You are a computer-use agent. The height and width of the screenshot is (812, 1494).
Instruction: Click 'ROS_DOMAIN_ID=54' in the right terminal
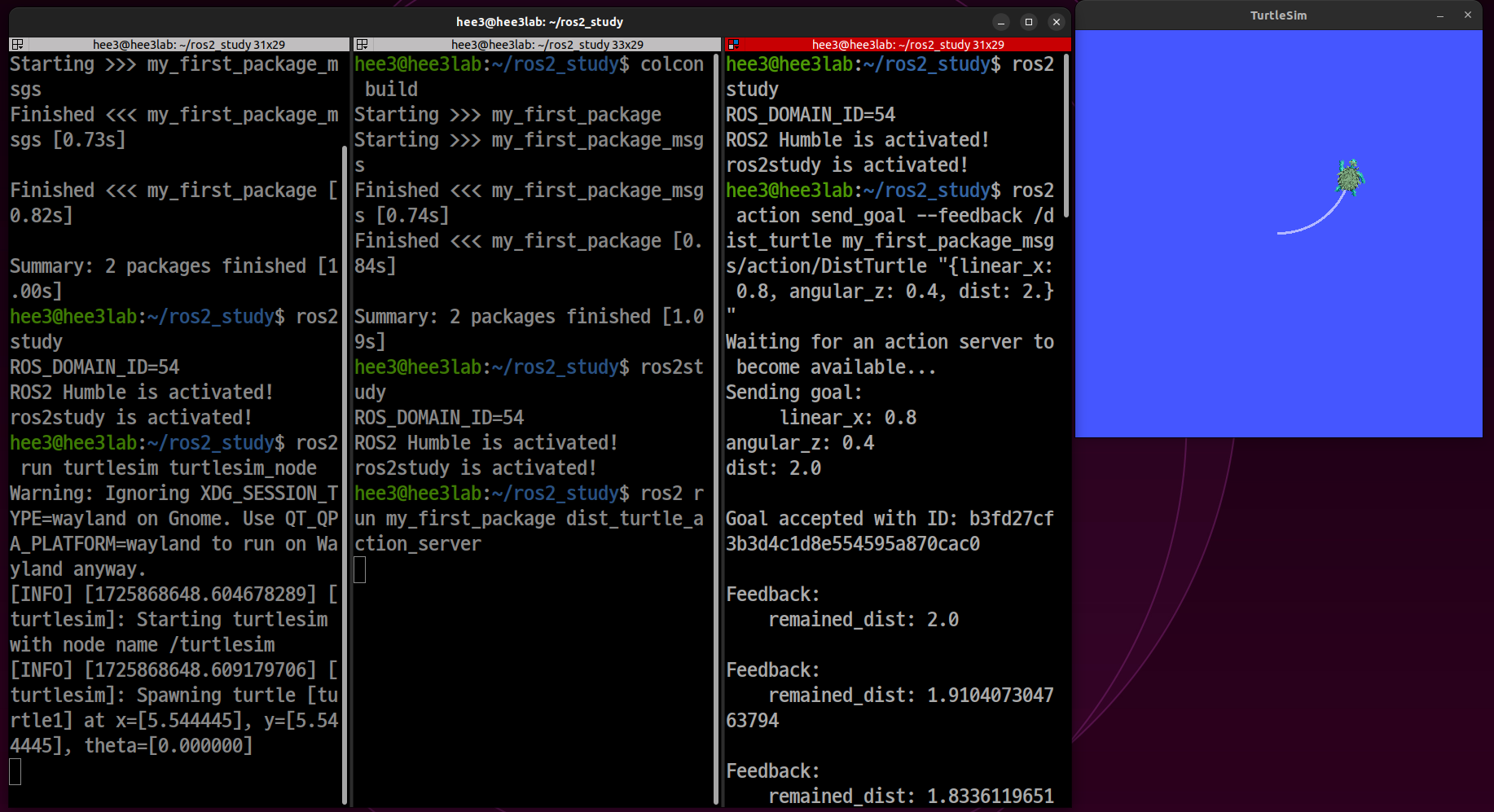811,115
